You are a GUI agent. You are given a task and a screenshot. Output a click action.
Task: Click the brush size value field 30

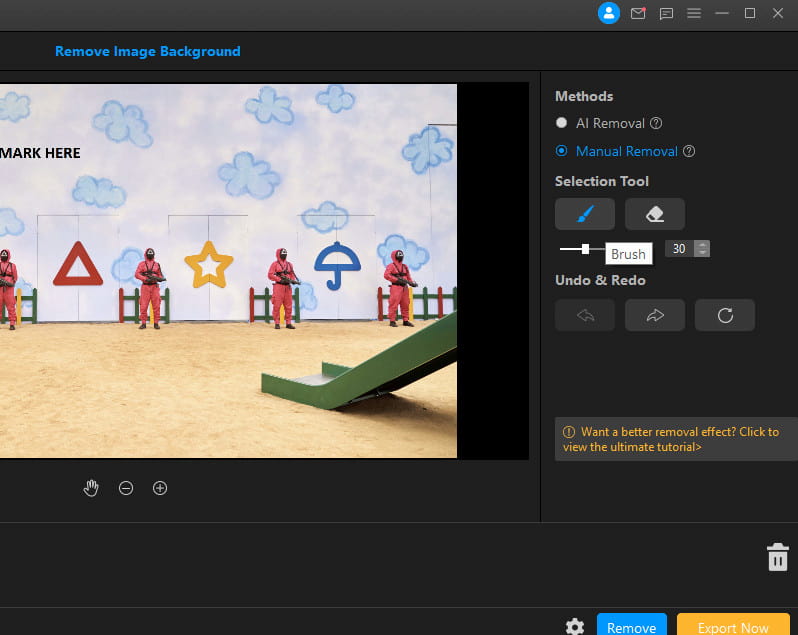679,249
